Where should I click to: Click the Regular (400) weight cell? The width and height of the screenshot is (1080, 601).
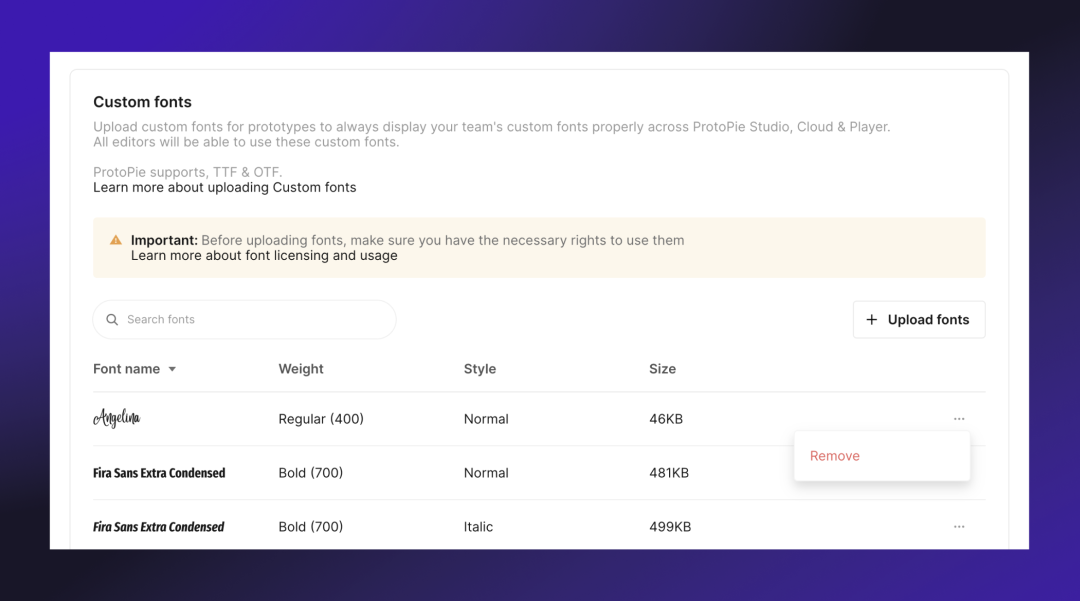tap(321, 419)
